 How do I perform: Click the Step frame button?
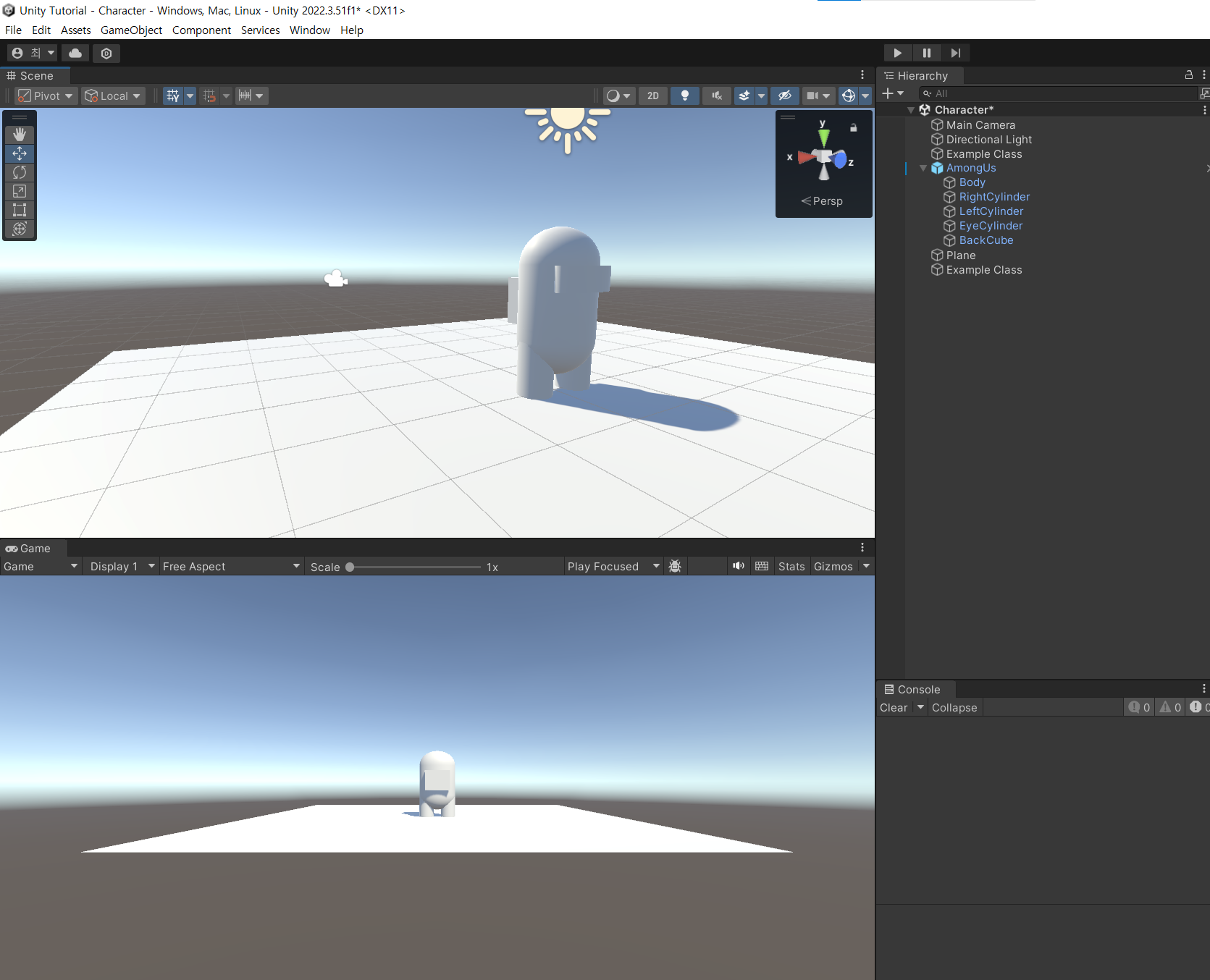(x=956, y=53)
